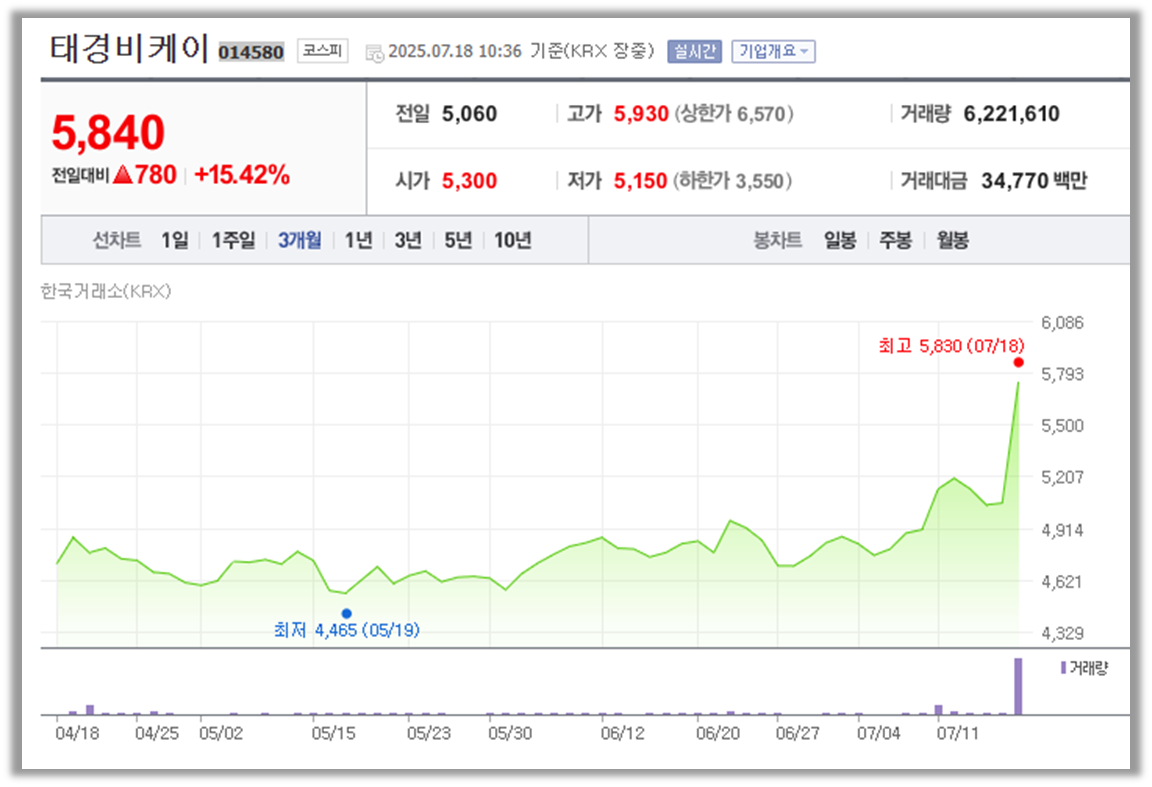Switch chart to 10년 range

[513, 240]
